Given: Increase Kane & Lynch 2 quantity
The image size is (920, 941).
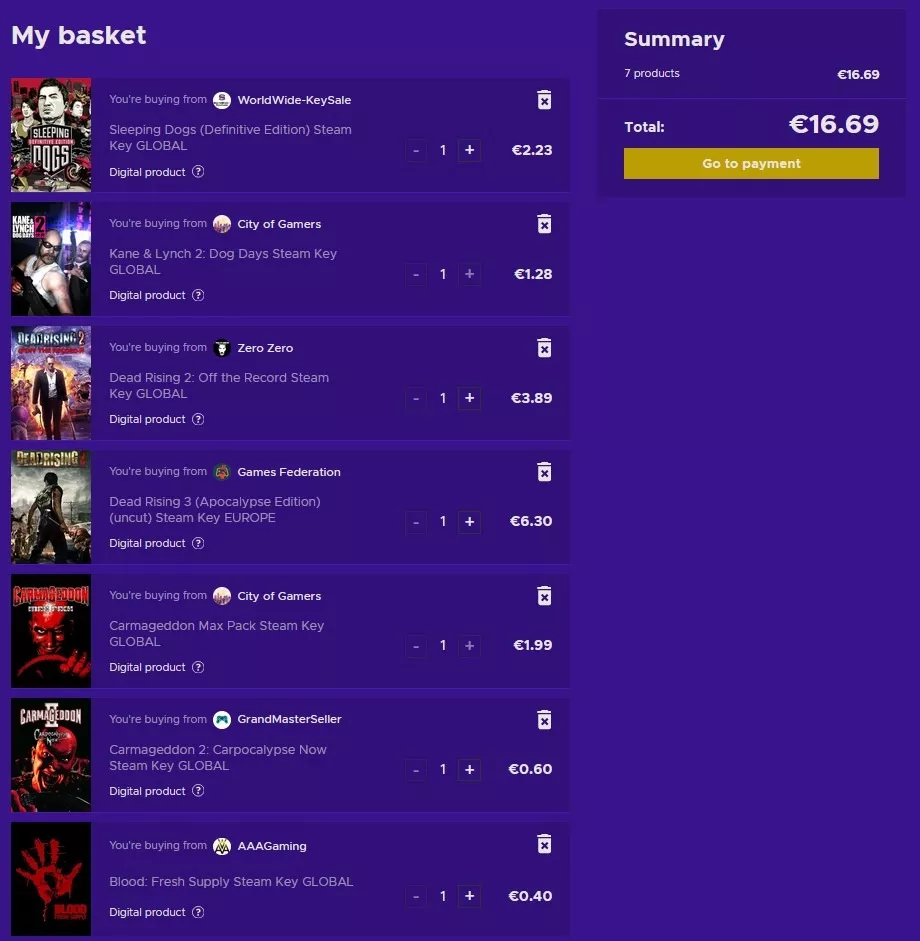Looking at the screenshot, I should (469, 274).
